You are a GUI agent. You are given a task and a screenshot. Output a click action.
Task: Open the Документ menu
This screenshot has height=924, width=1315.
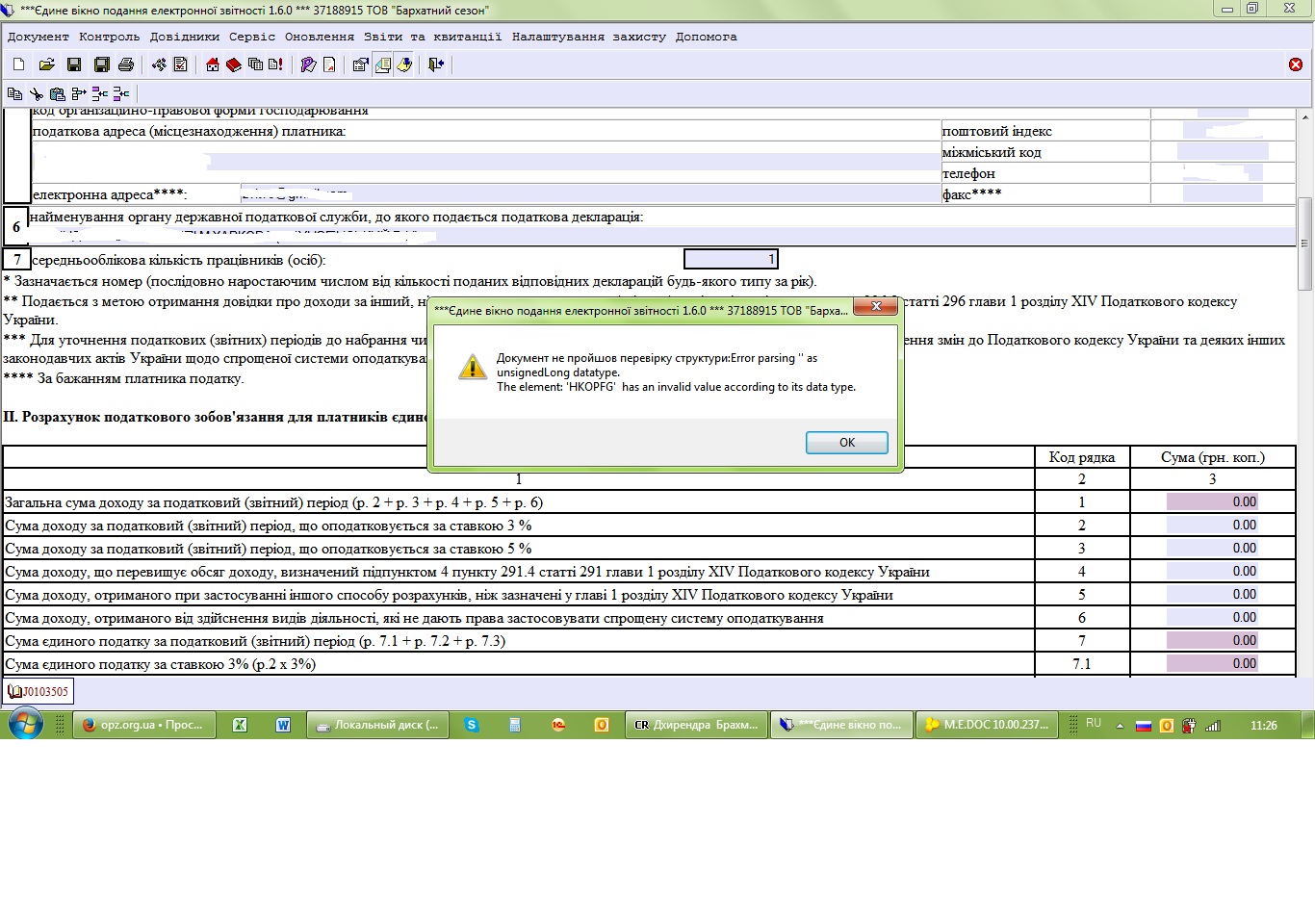39,37
